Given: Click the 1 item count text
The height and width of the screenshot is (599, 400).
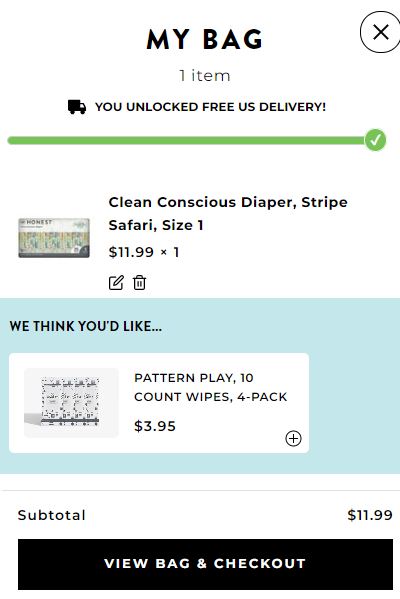Looking at the screenshot, I should (205, 76).
